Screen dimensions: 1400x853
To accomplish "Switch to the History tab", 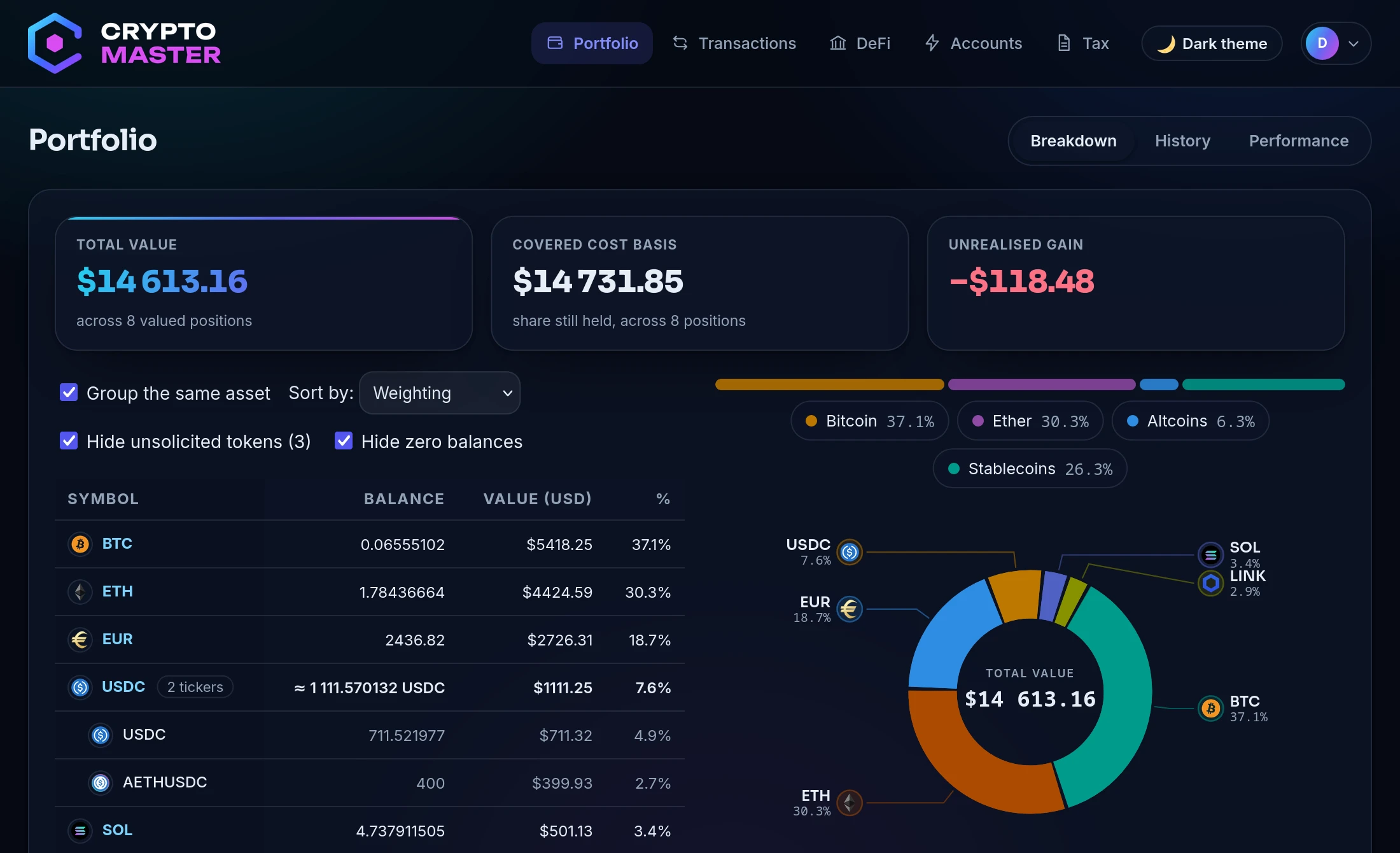I will coord(1183,141).
